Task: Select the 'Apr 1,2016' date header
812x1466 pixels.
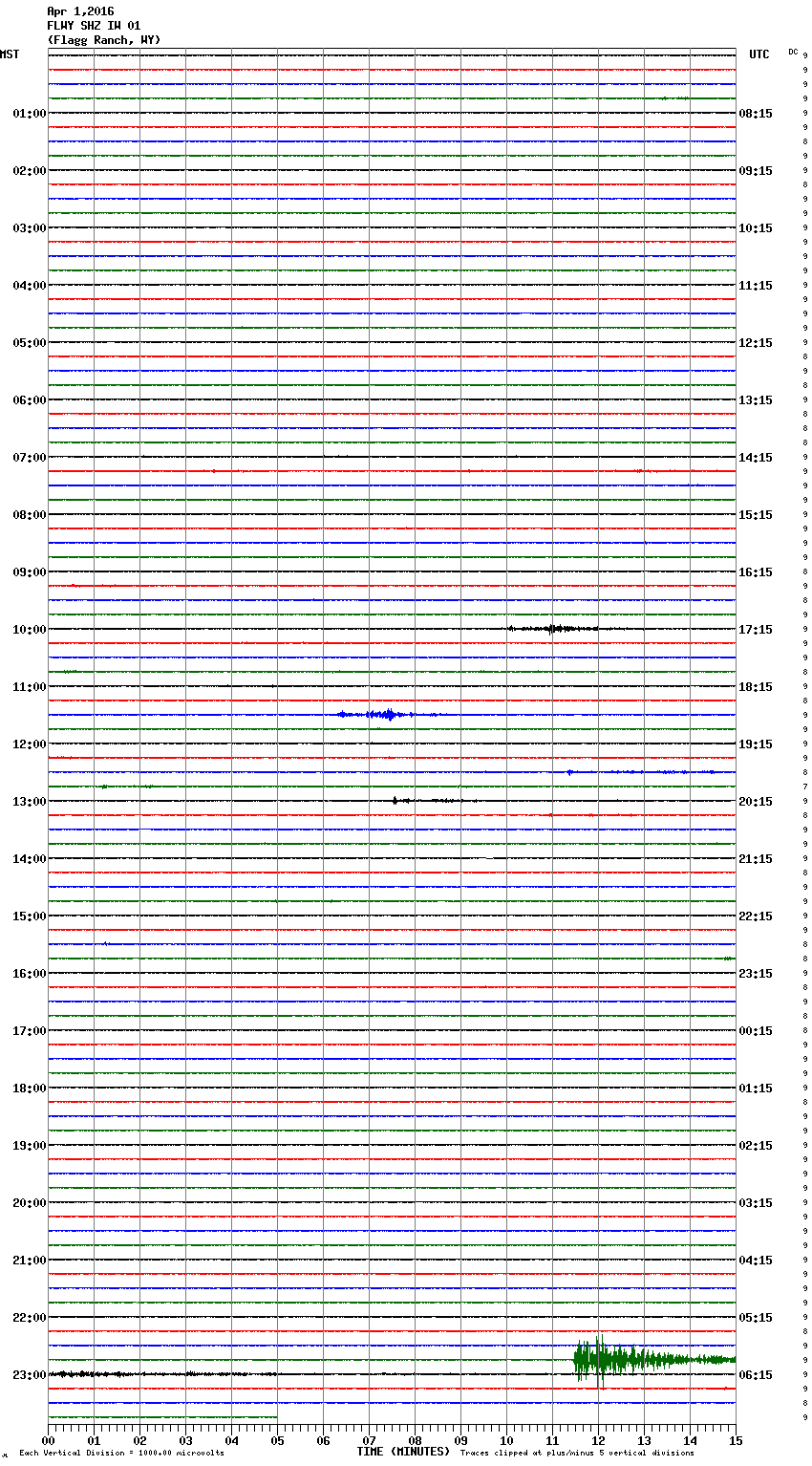Action: click(80, 11)
